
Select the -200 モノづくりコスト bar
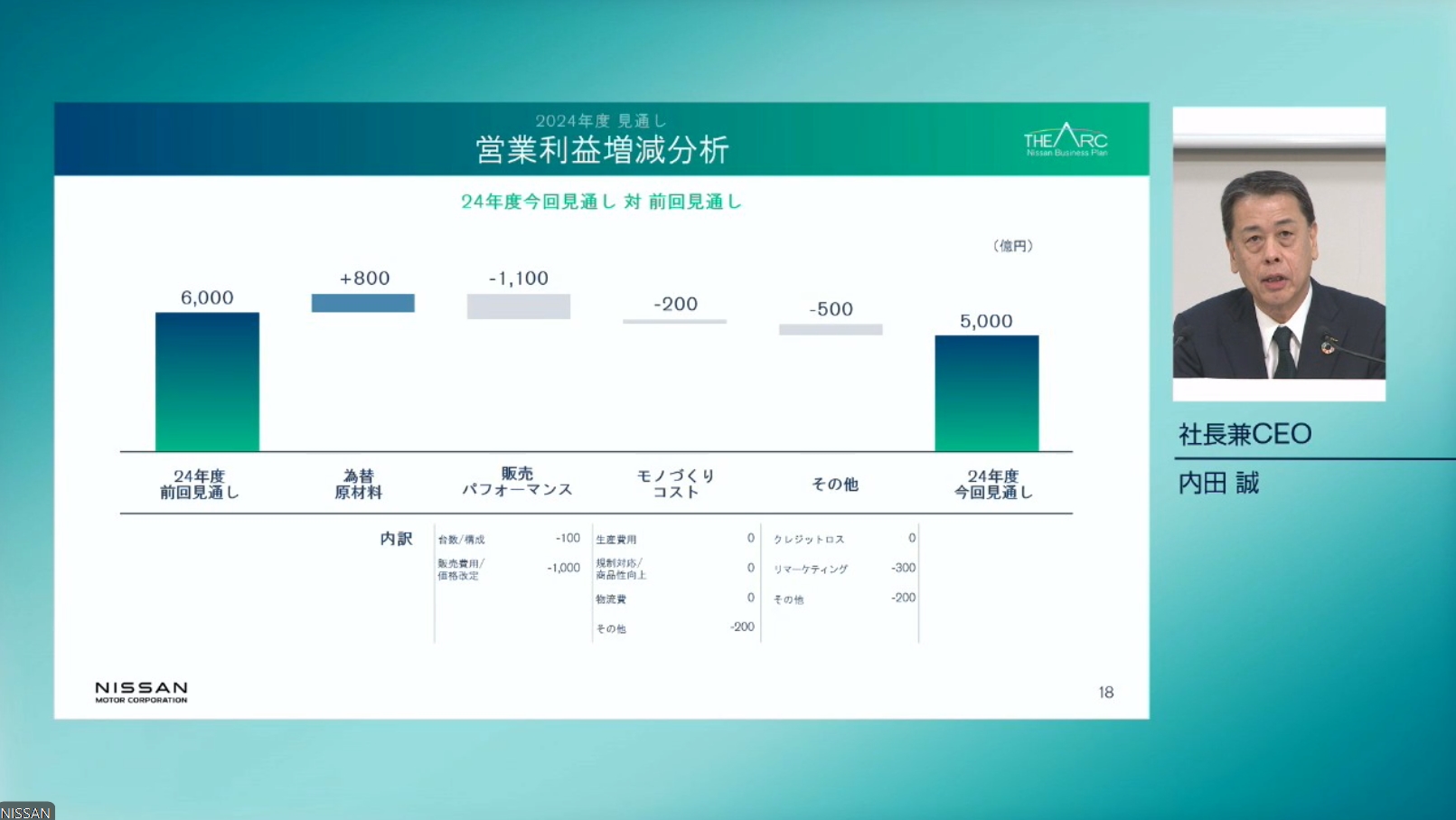coord(673,320)
